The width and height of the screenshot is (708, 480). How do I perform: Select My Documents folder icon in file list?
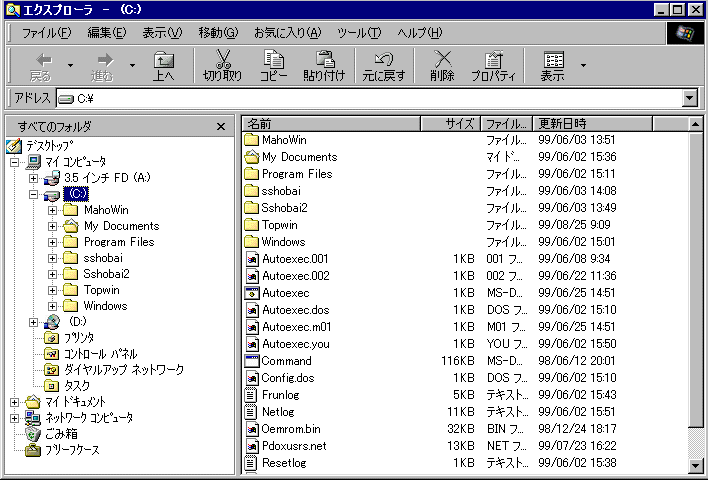pyautogui.click(x=252, y=157)
